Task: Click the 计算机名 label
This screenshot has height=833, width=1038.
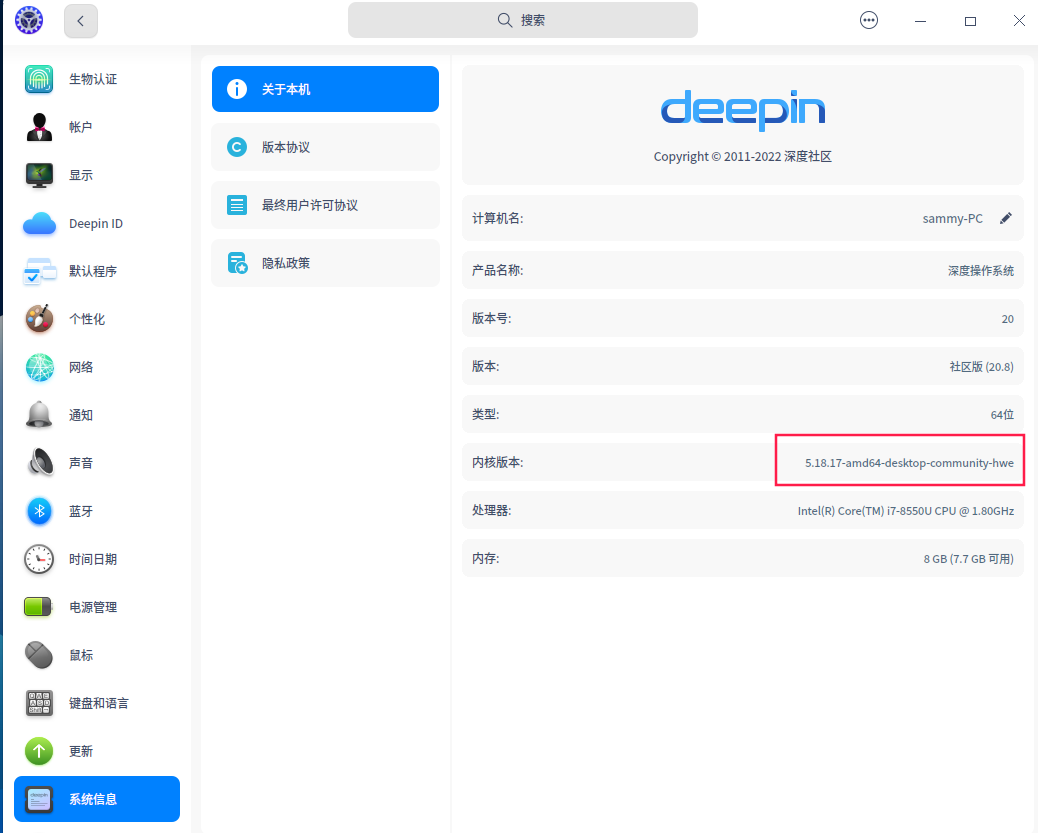Action: tap(498, 219)
